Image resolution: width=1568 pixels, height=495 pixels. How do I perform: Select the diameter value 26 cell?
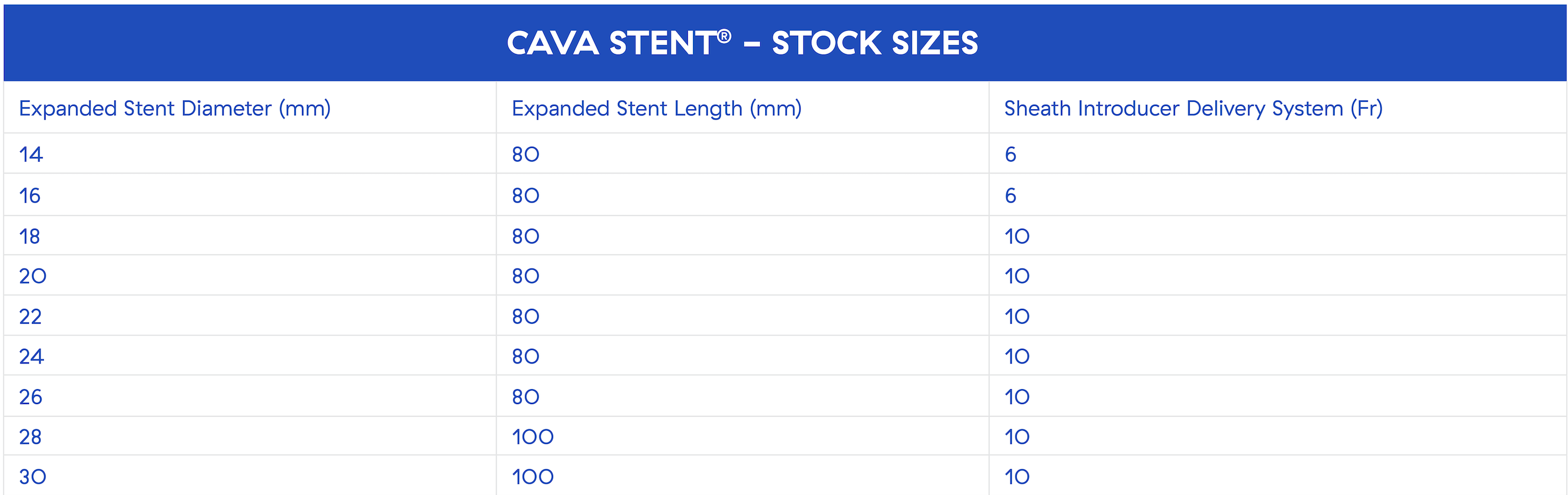point(31,397)
